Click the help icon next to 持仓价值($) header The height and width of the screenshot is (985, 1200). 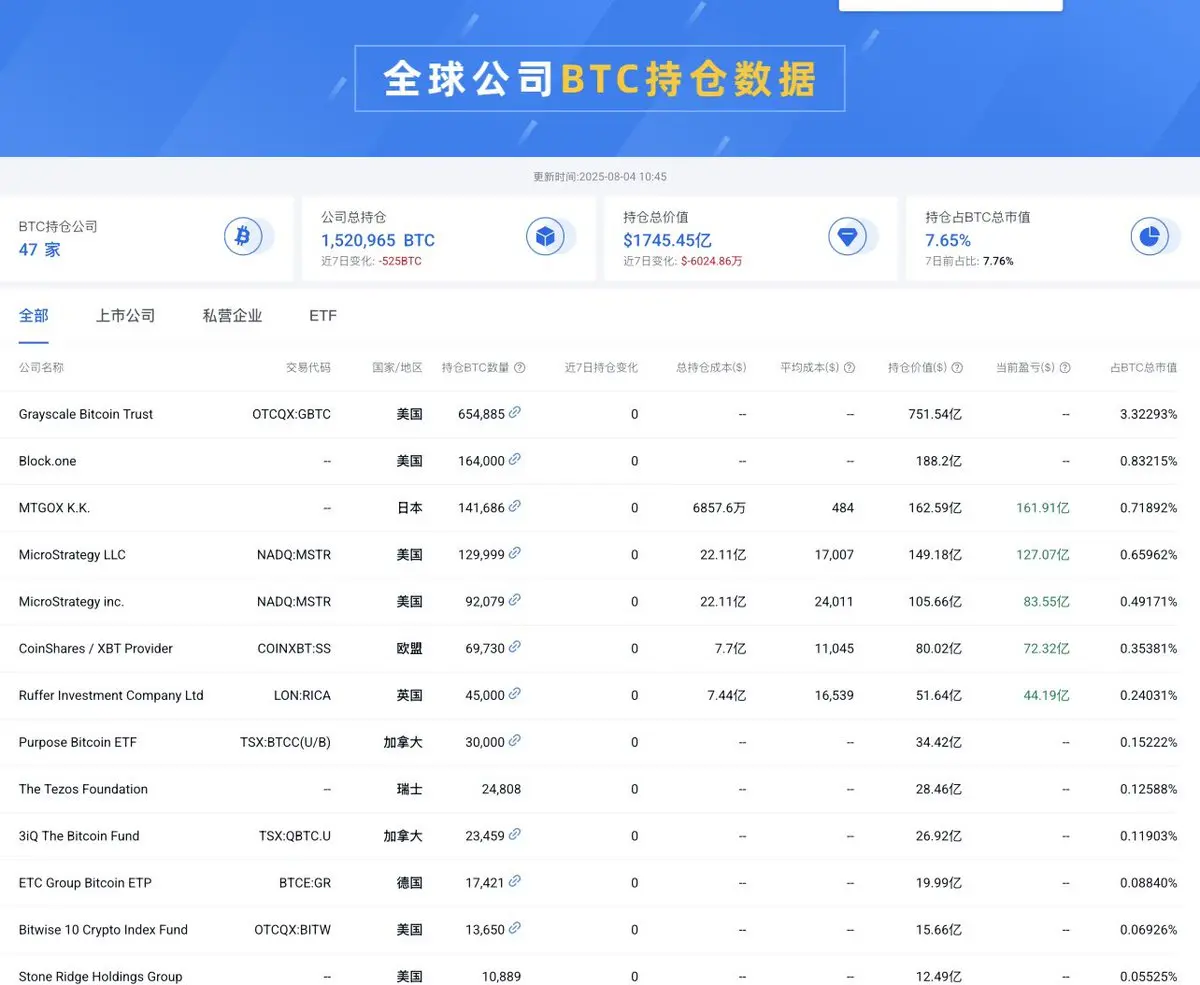[x=957, y=368]
